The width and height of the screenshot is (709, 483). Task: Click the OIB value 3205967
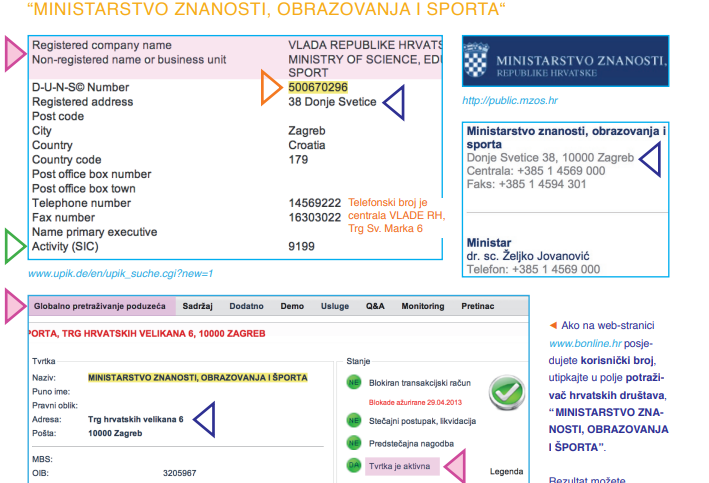pos(180,473)
